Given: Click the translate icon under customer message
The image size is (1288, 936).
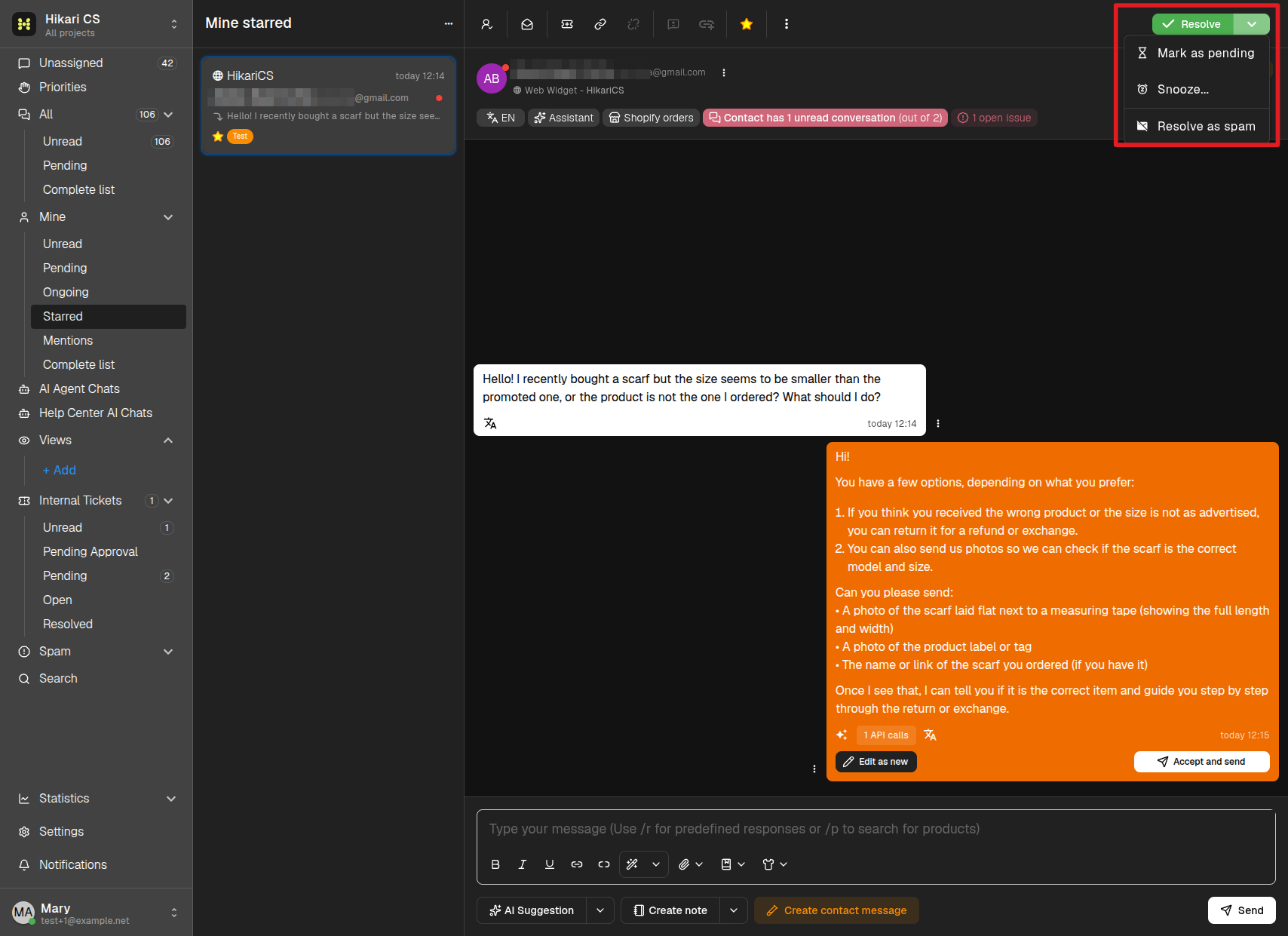Looking at the screenshot, I should pos(490,423).
